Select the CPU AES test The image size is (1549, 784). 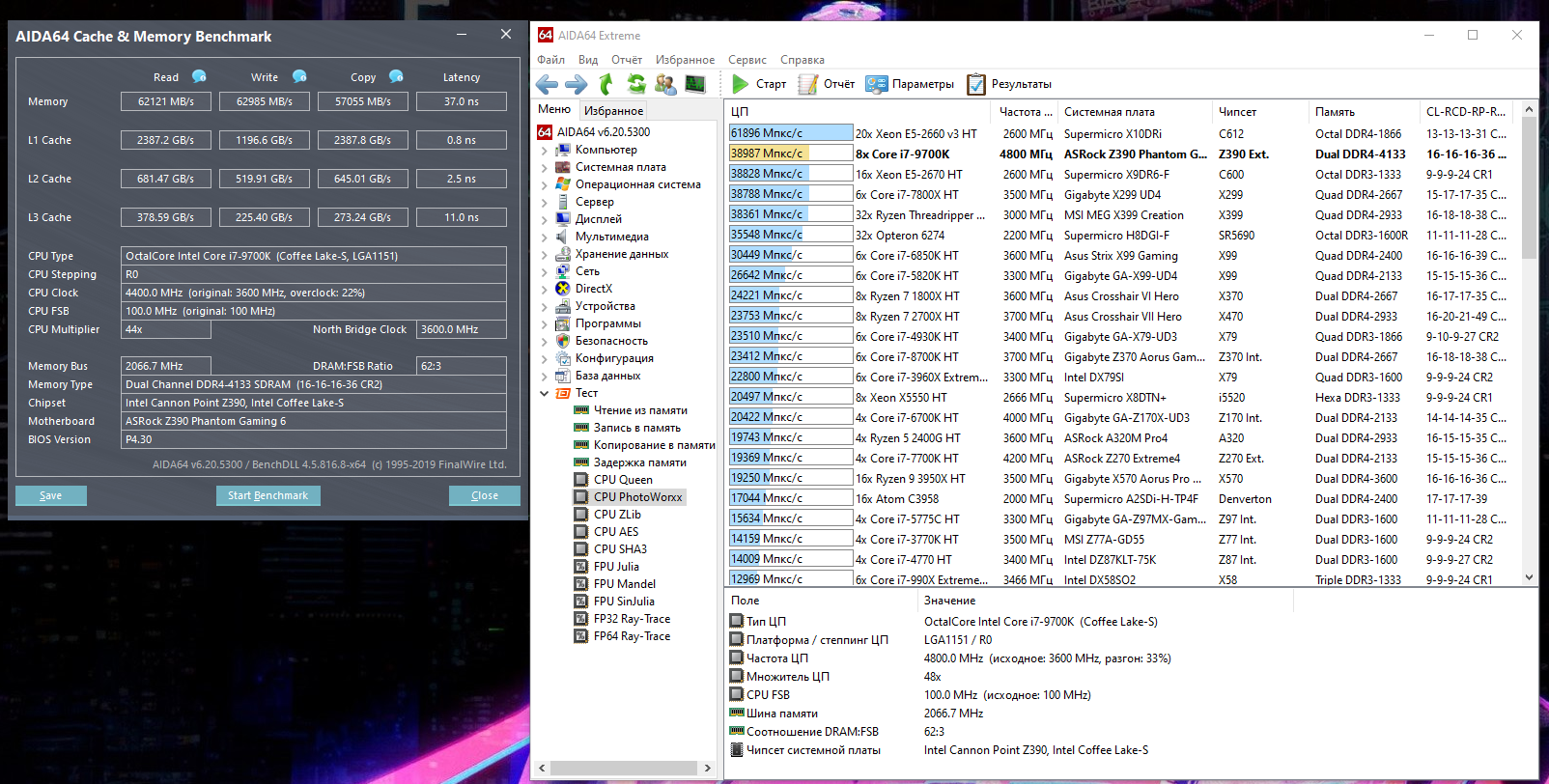coord(616,532)
